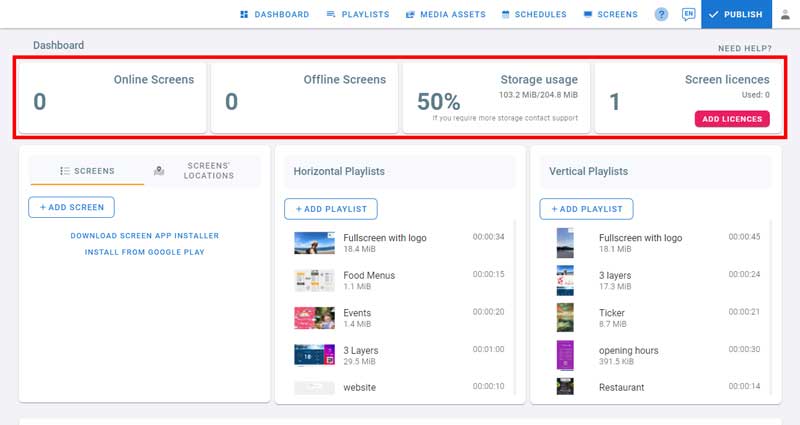Viewport: 800px width, 425px height.
Task: Click the help question mark icon
Action: tap(661, 14)
